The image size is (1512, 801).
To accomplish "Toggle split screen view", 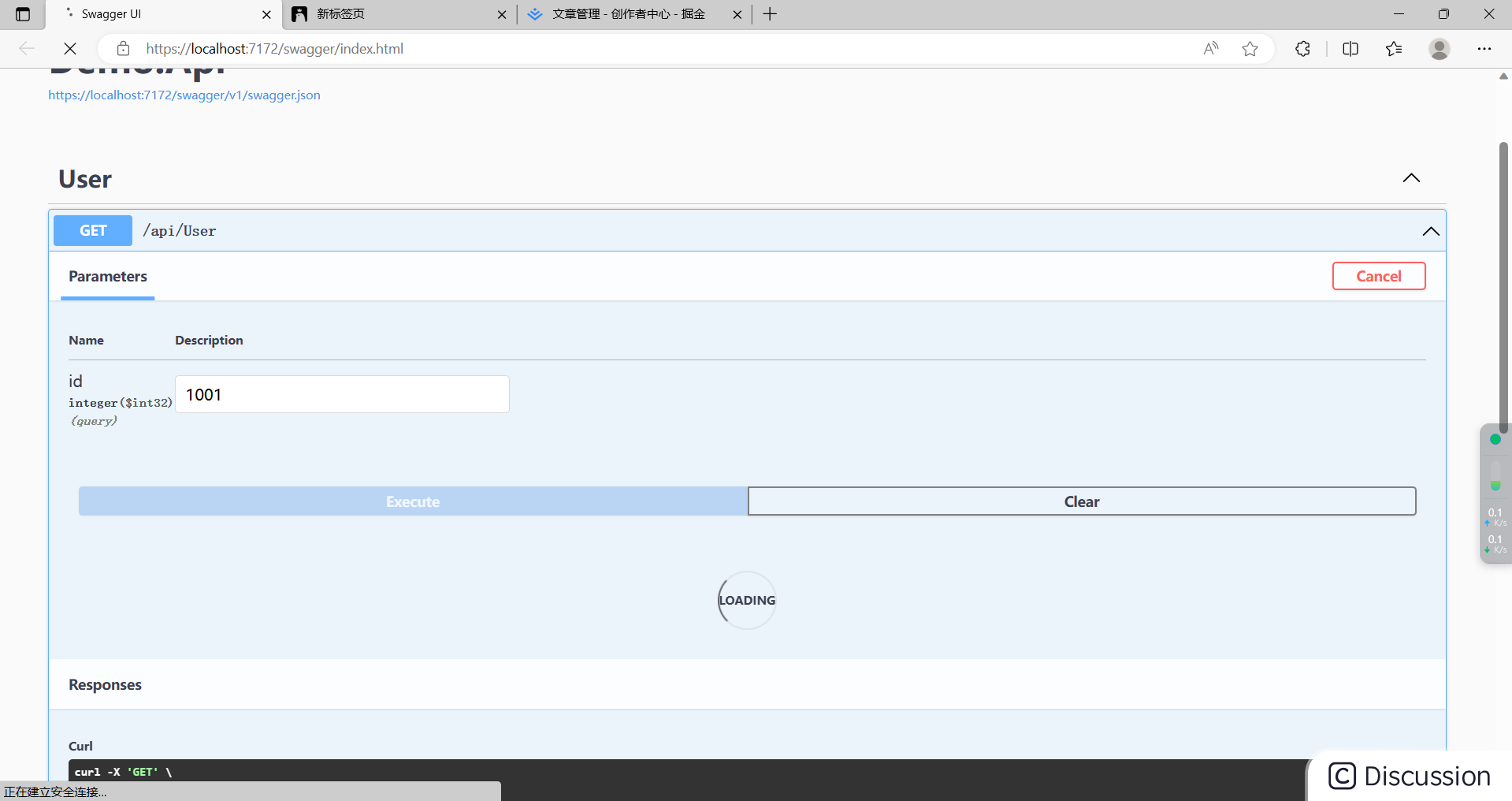I will pyautogui.click(x=1350, y=49).
